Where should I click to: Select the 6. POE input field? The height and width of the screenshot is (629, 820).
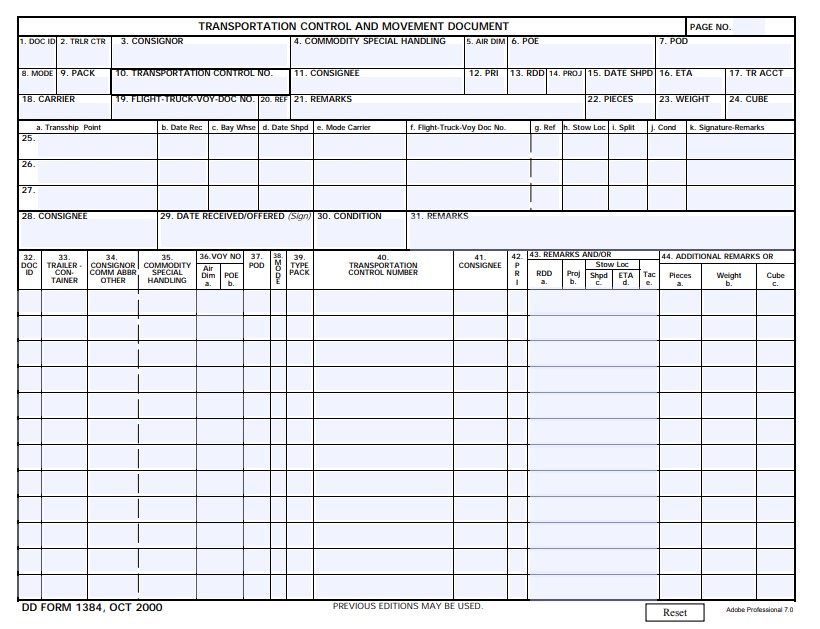point(581,56)
